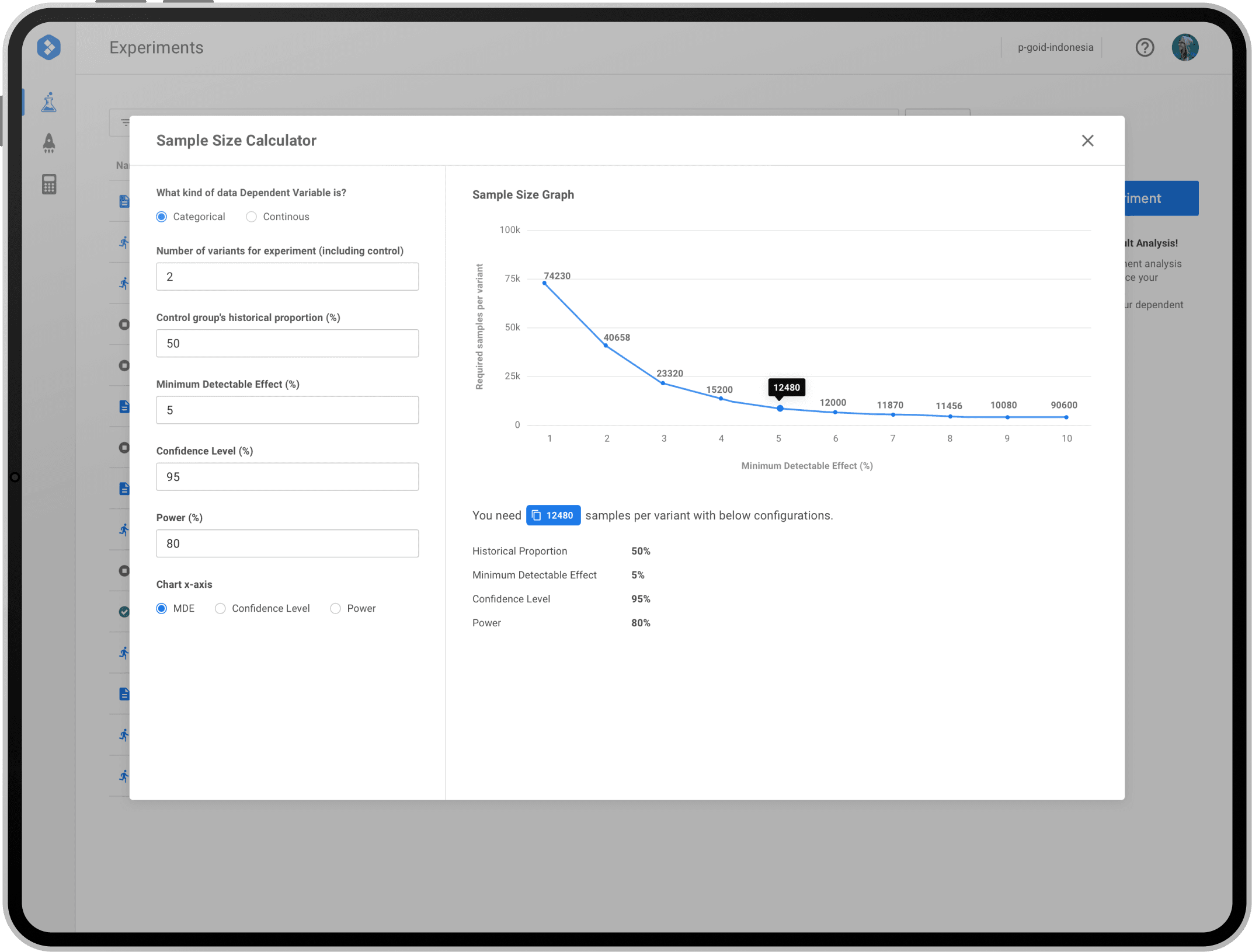The width and height of the screenshot is (1252, 952).
Task: Edit control group's historical proportion field
Action: 287,343
